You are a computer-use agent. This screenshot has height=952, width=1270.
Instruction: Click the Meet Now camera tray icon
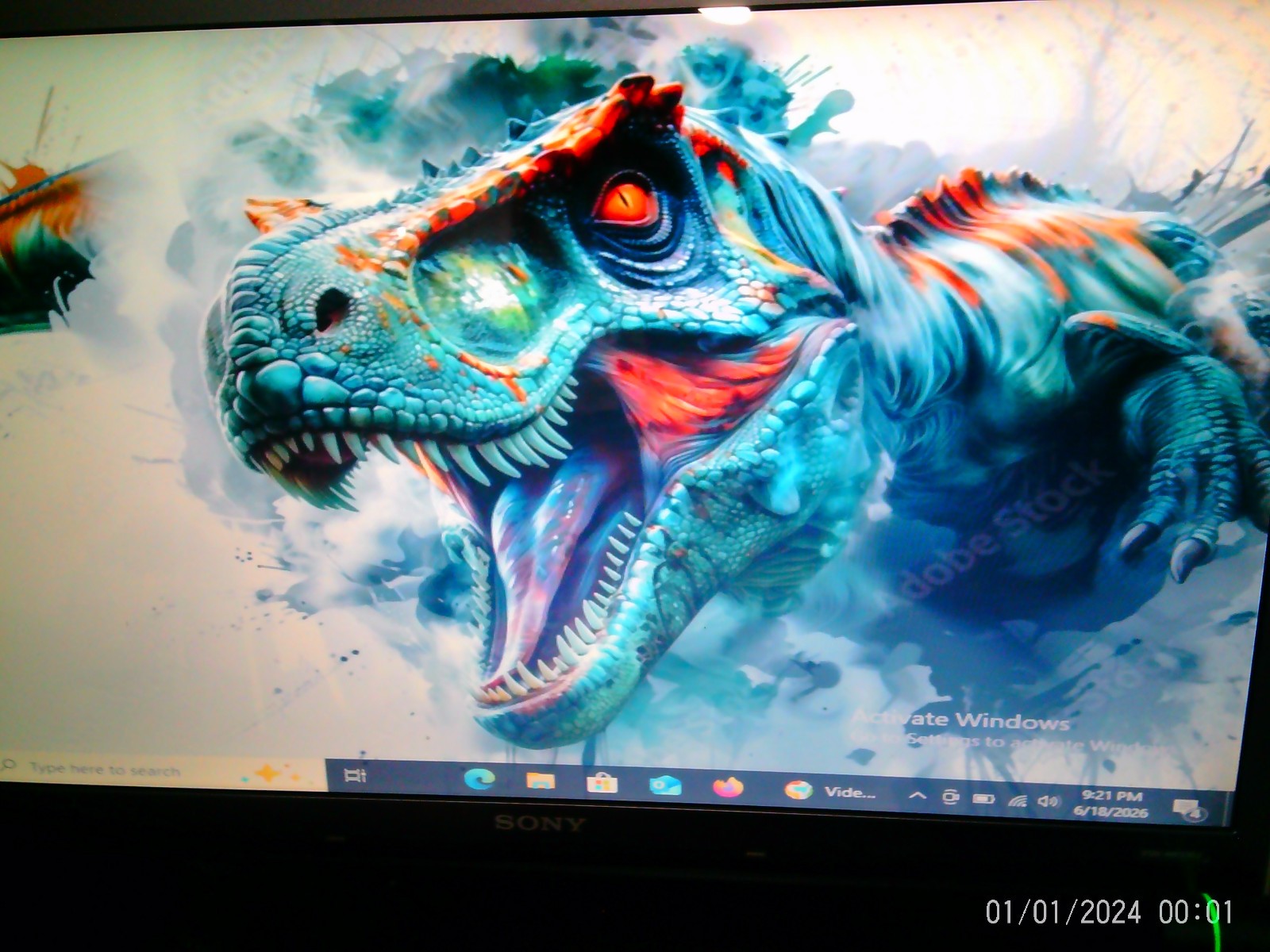pos(950,797)
